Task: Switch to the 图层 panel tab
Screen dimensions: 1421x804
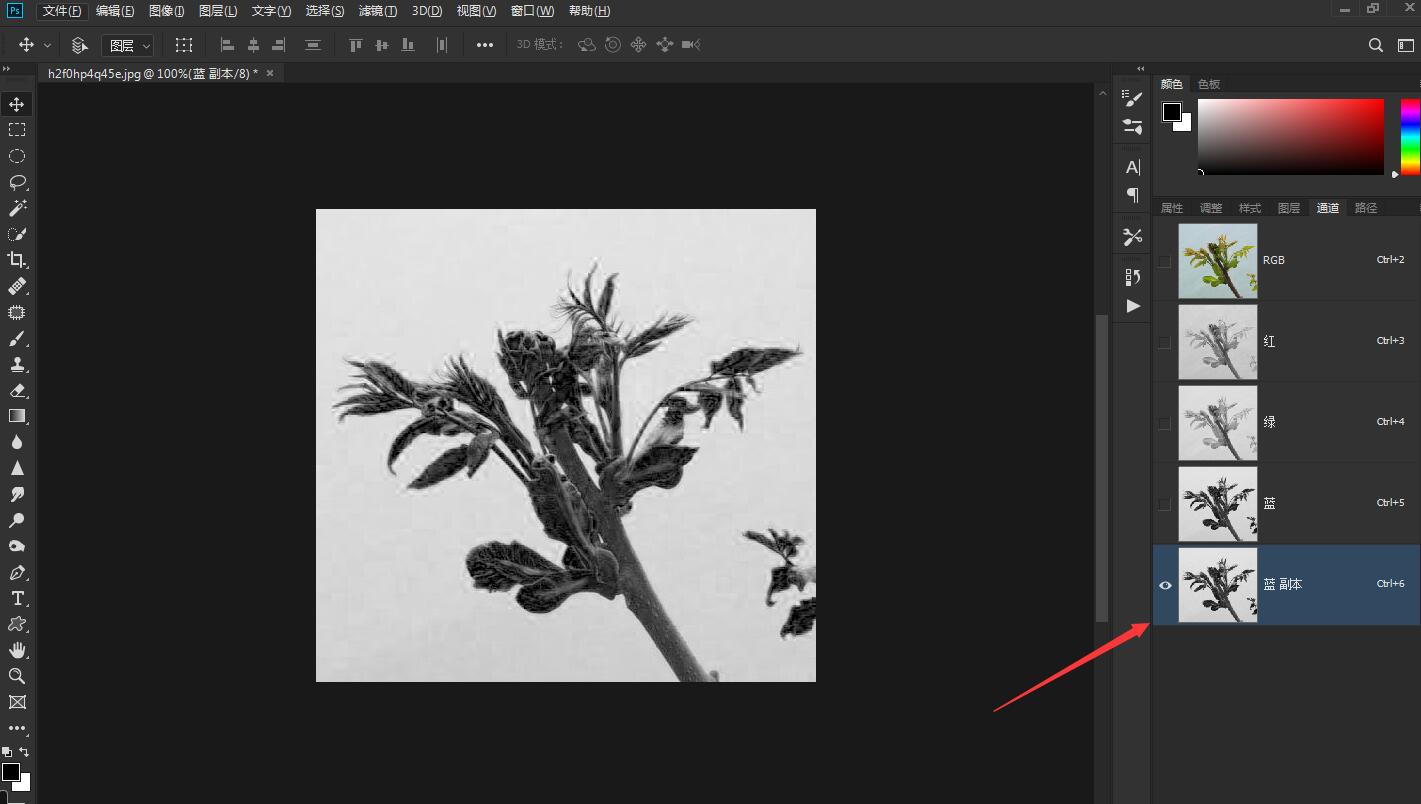Action: pos(1289,208)
